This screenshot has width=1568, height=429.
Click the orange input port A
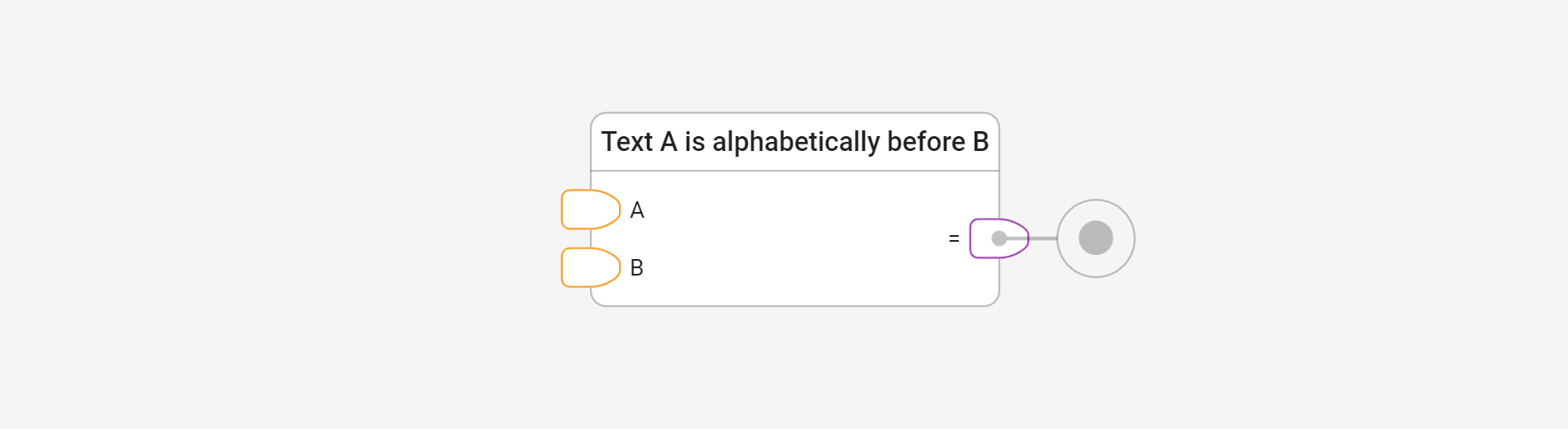pyautogui.click(x=589, y=210)
